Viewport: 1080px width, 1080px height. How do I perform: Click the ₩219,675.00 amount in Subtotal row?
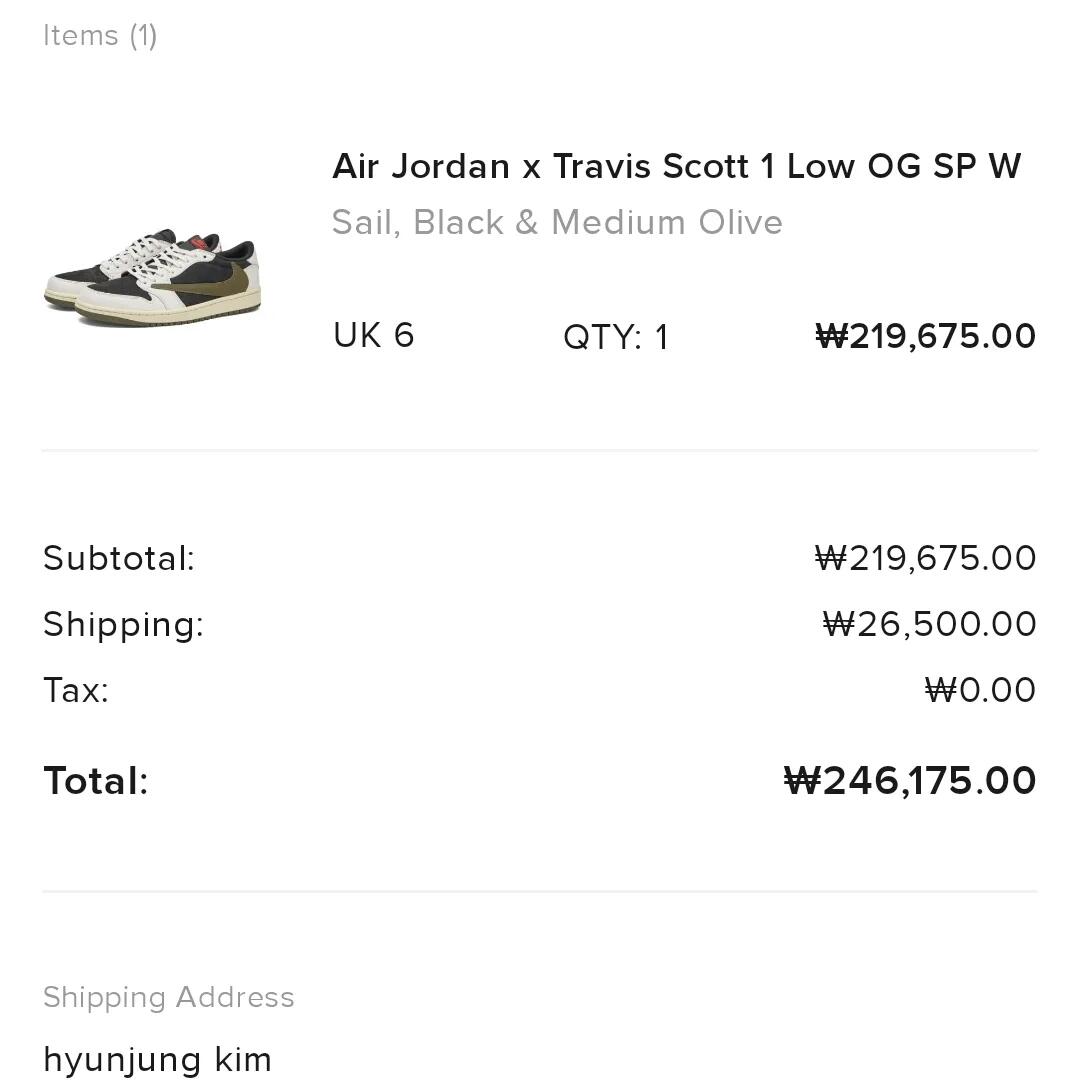point(925,558)
